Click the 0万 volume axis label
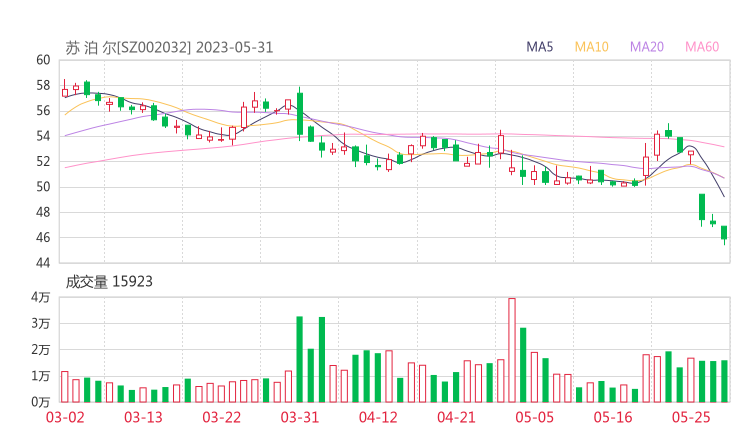740x440 pixels. pos(41,402)
